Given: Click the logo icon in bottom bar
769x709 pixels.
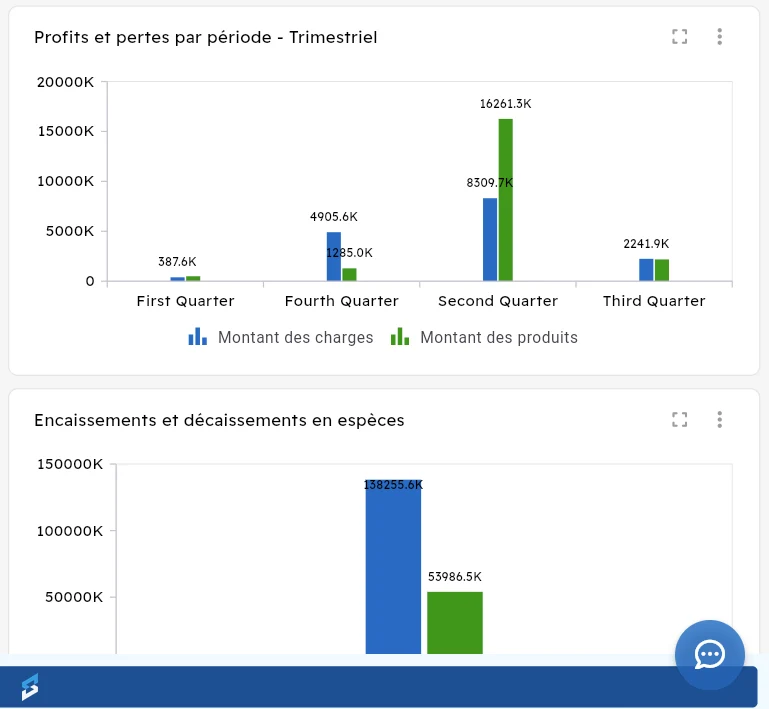Looking at the screenshot, I should point(30,686).
